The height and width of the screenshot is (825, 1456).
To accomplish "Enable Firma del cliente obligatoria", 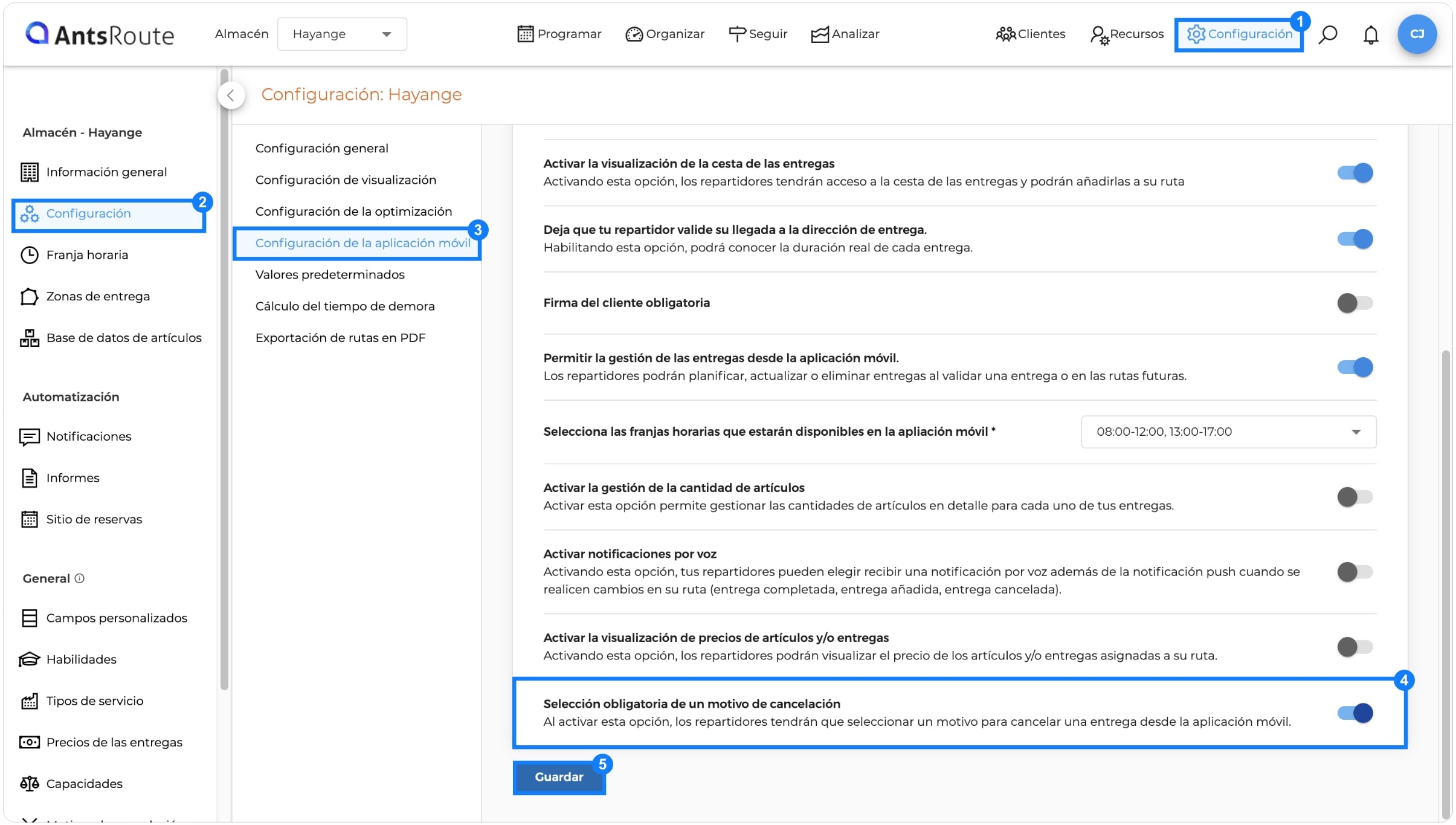I will click(x=1355, y=303).
